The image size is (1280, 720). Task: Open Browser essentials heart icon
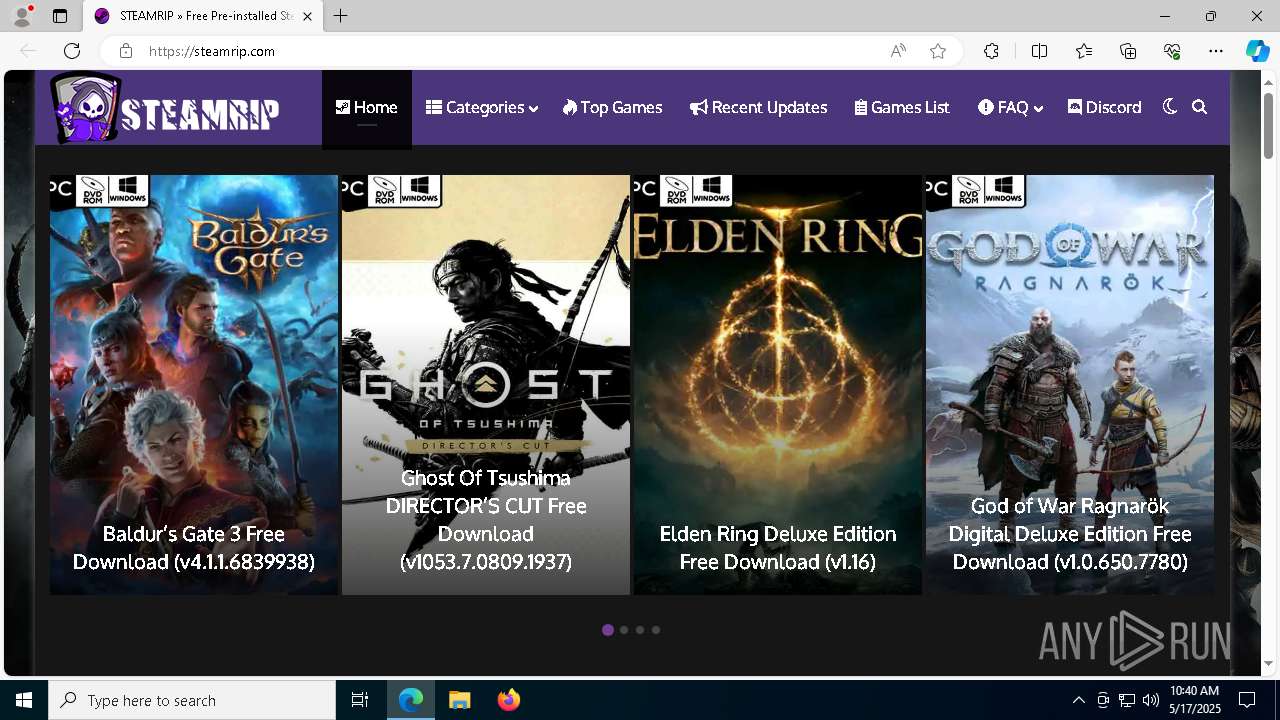click(x=1172, y=51)
